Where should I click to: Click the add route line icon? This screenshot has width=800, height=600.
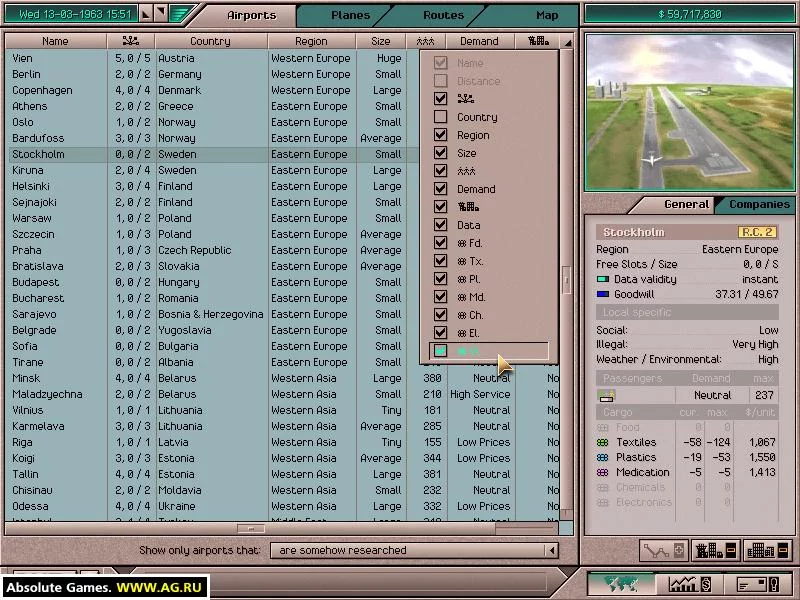pyautogui.click(x=663, y=551)
